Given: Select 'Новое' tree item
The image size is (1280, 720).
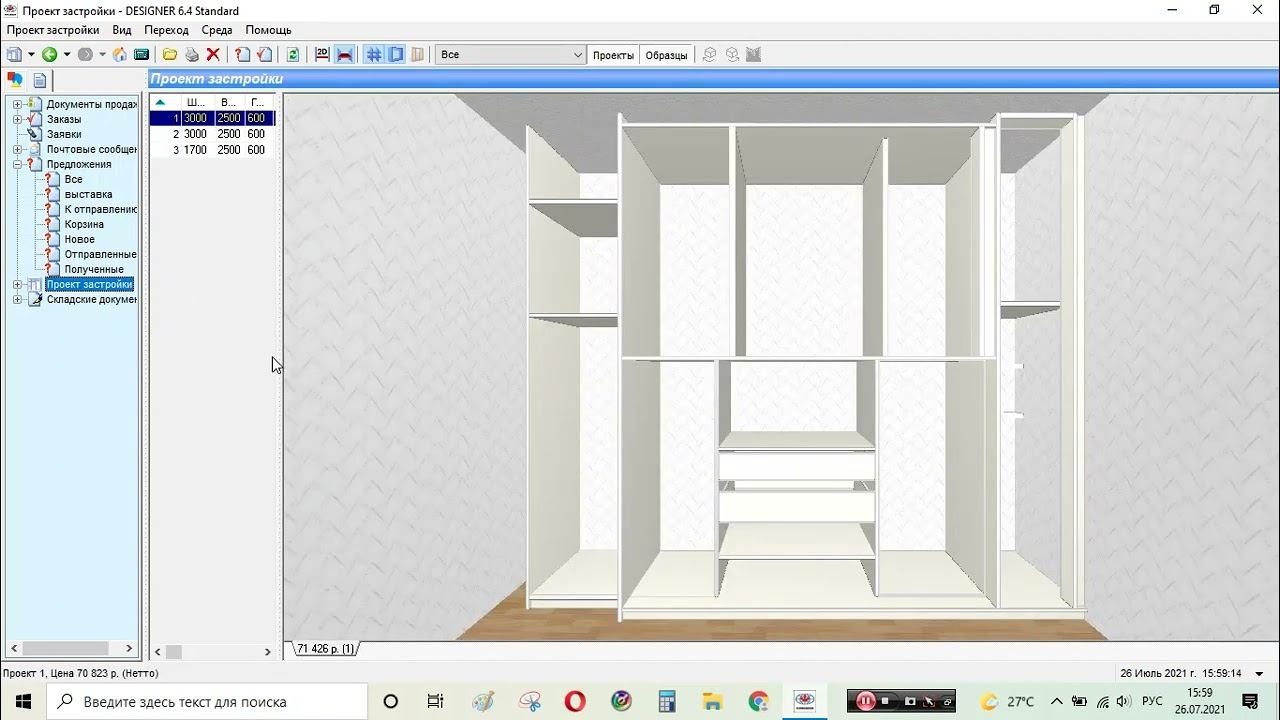Looking at the screenshot, I should pos(80,239).
